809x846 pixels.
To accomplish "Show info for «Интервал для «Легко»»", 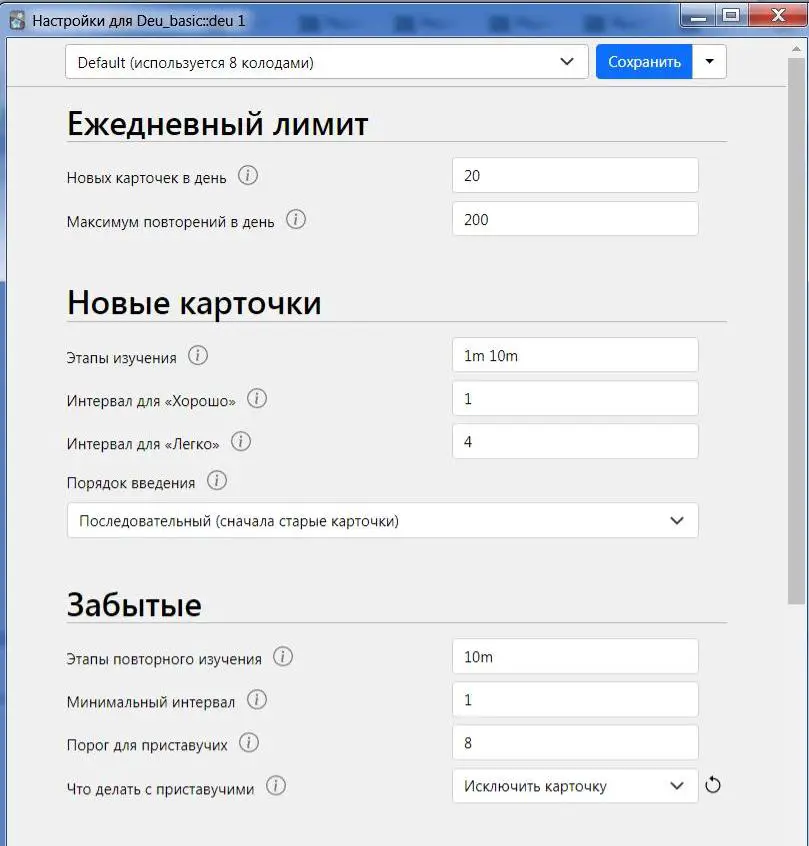I will coord(241,442).
